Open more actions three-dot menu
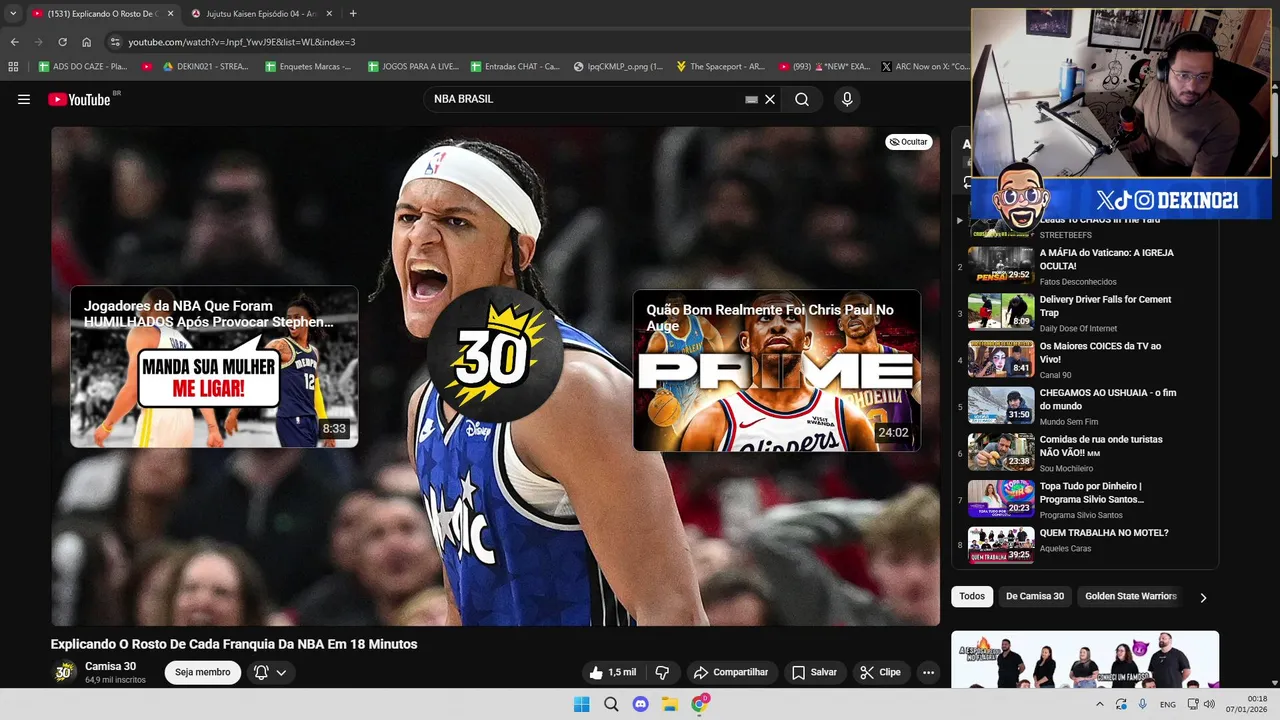 (x=928, y=672)
